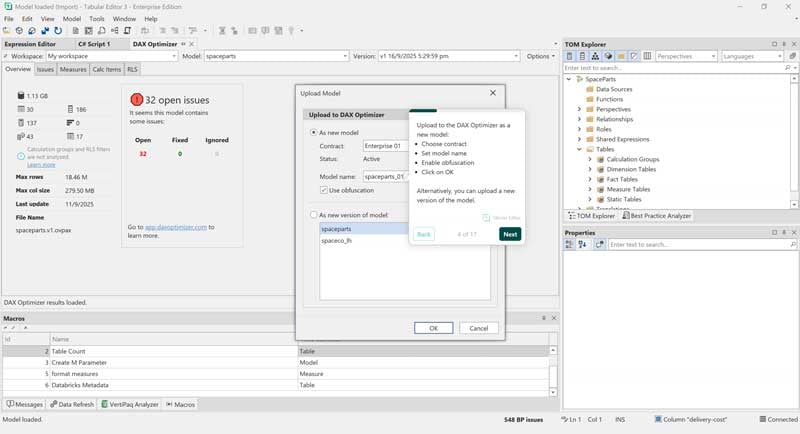Click the TOM Explorer search field

pyautogui.click(x=673, y=68)
